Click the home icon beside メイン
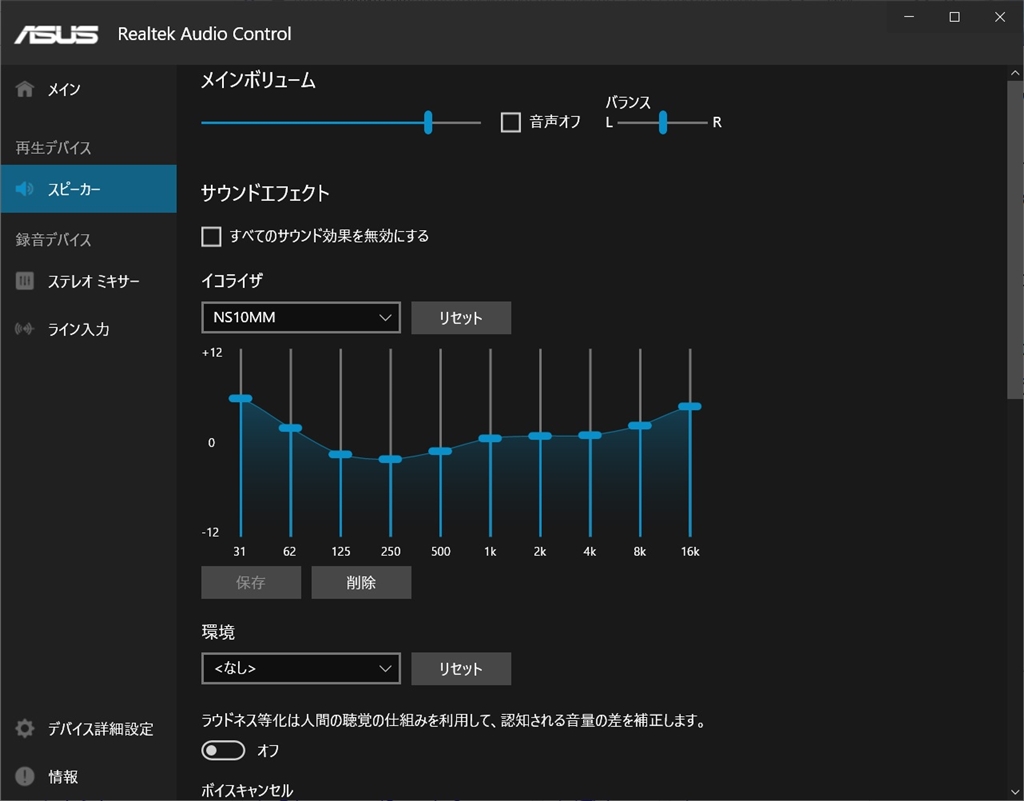 coord(25,89)
